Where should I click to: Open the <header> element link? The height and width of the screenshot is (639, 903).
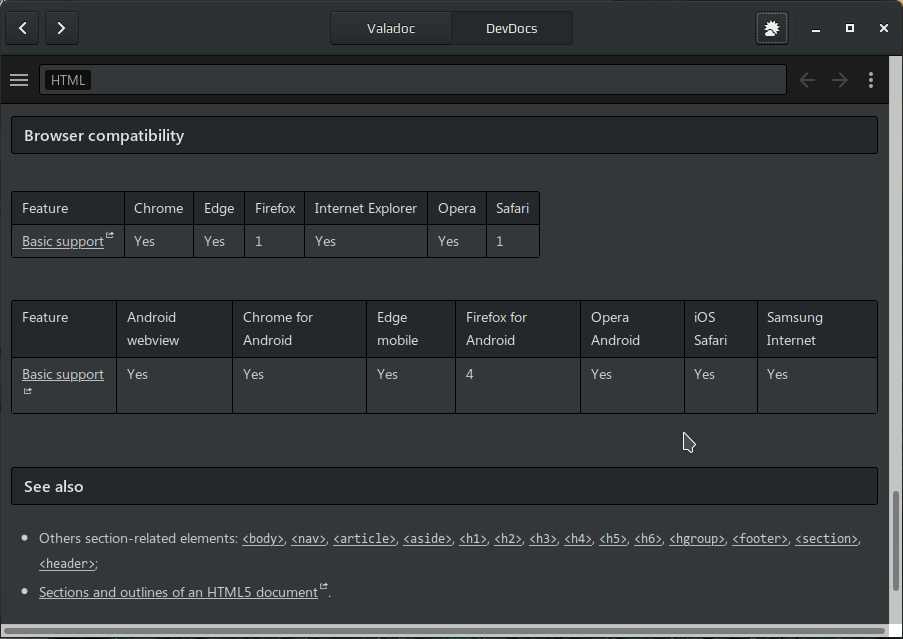click(x=67, y=564)
